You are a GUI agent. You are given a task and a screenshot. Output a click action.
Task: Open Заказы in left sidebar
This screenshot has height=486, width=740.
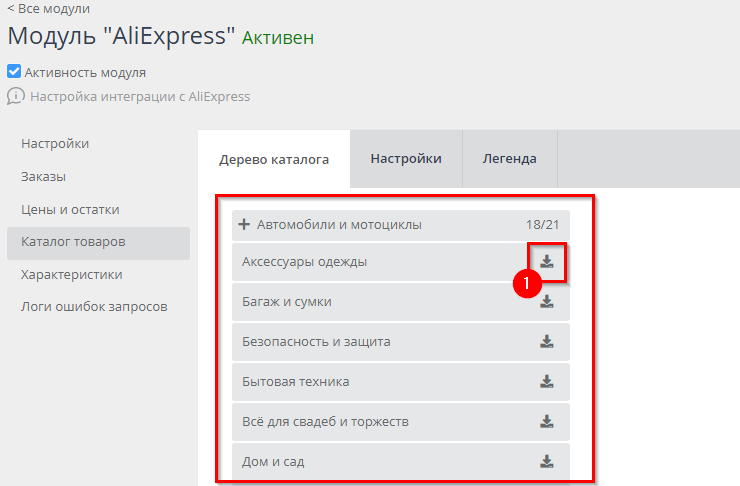(x=43, y=176)
